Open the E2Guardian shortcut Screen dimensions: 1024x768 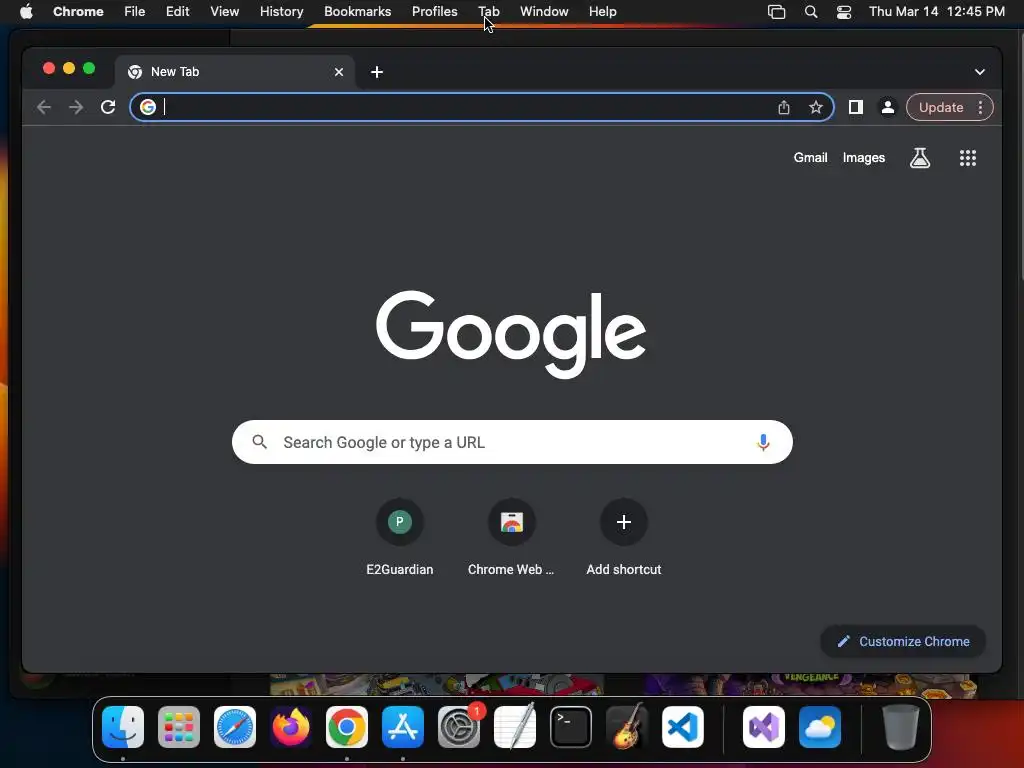(400, 539)
